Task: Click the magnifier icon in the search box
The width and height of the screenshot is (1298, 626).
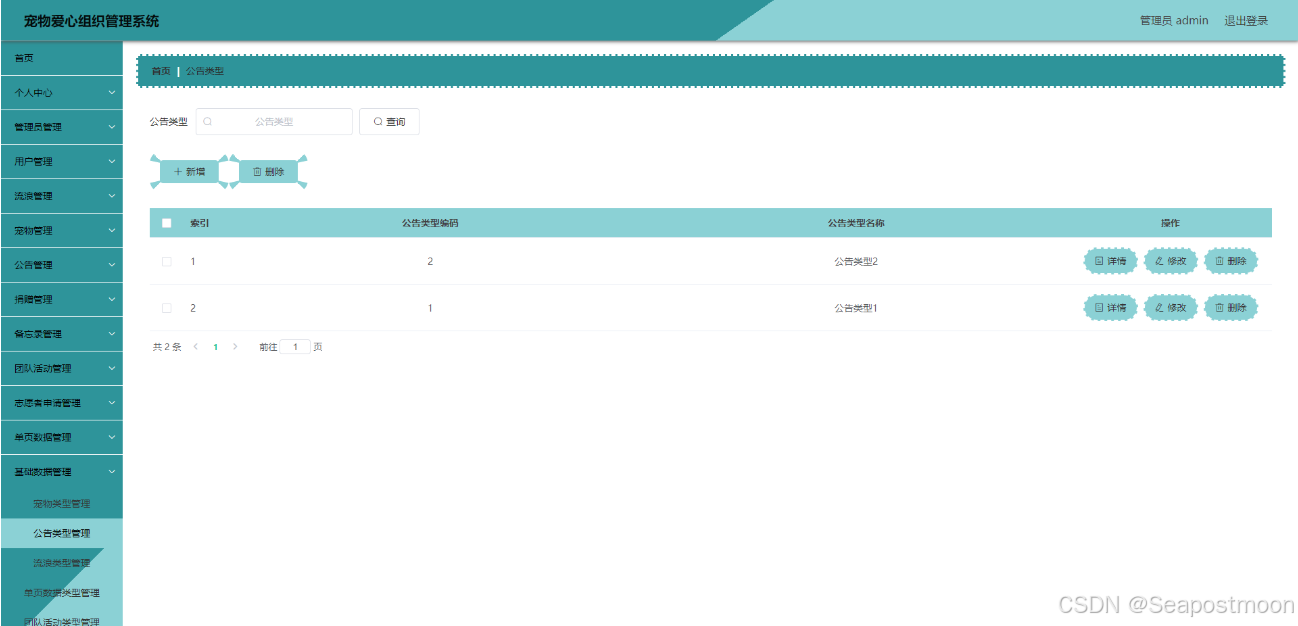Action: pyautogui.click(x=207, y=120)
